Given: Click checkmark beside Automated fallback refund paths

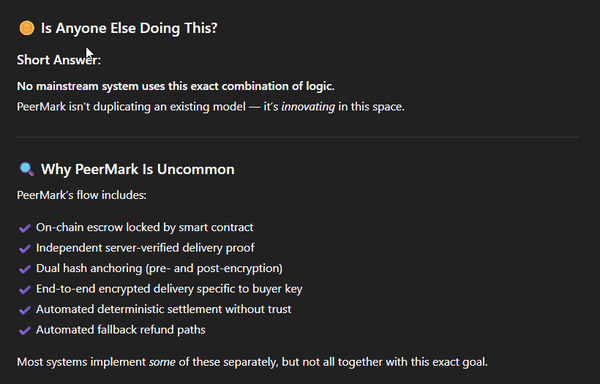Looking at the screenshot, I should (x=25, y=330).
